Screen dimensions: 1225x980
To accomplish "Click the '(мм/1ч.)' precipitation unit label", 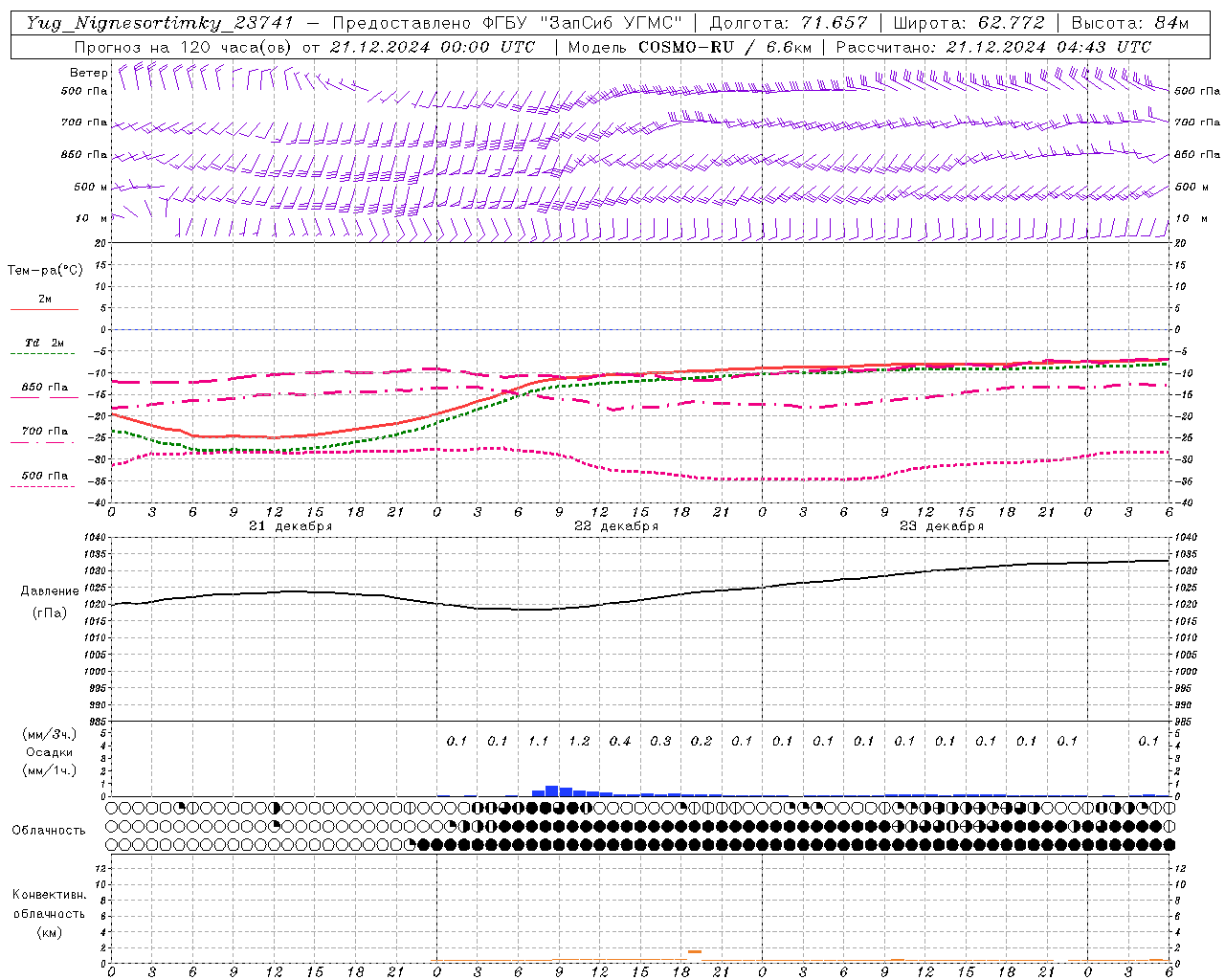I will pyautogui.click(x=49, y=770).
